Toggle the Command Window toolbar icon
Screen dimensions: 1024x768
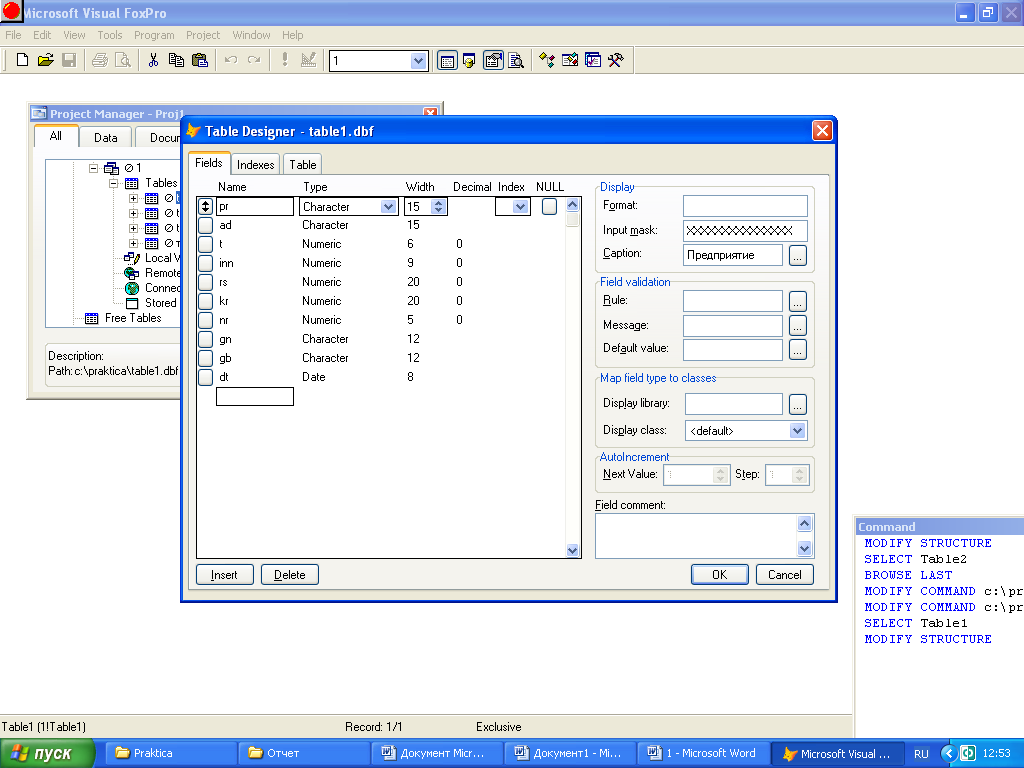click(447, 61)
